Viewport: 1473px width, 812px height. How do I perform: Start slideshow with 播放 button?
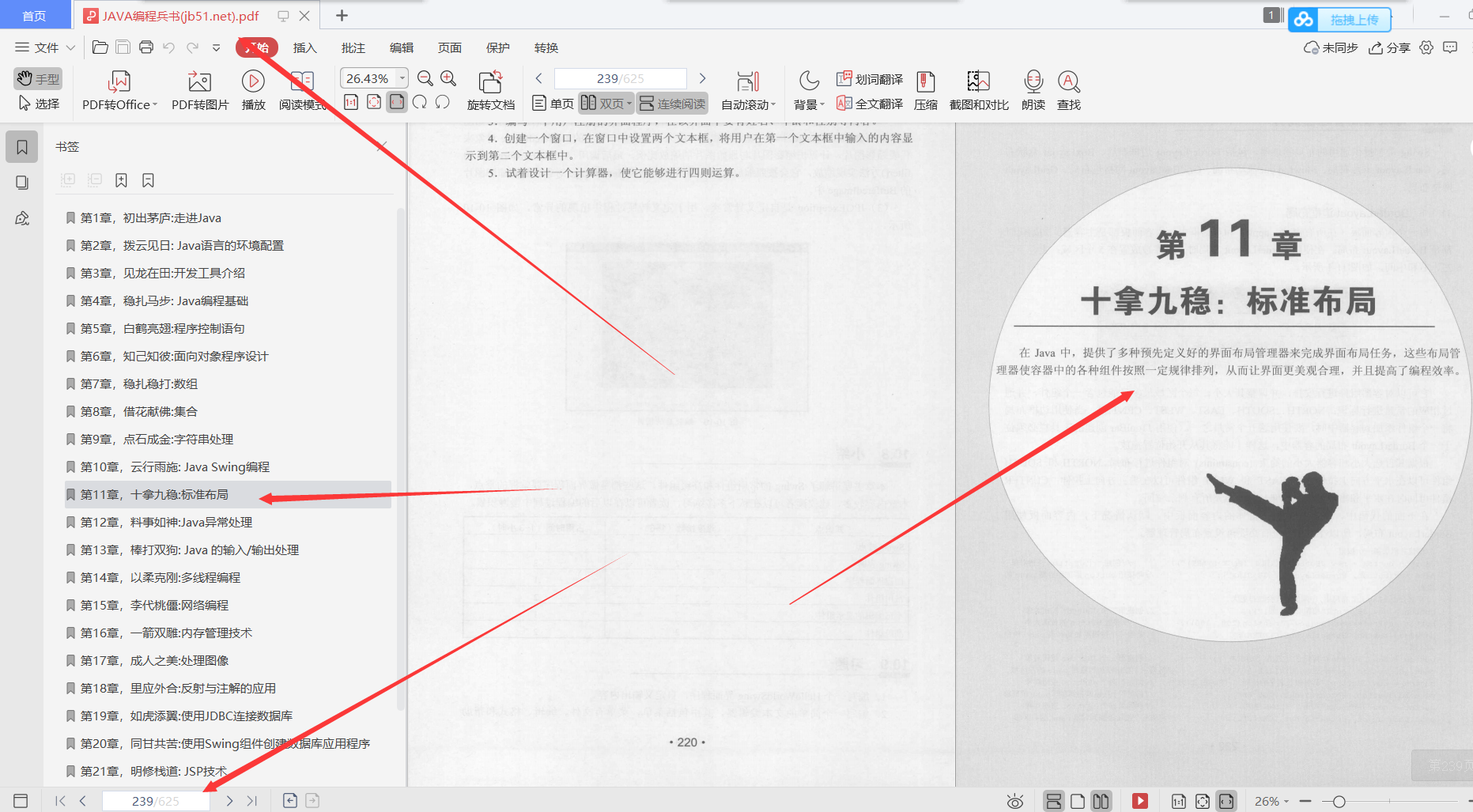tap(253, 91)
